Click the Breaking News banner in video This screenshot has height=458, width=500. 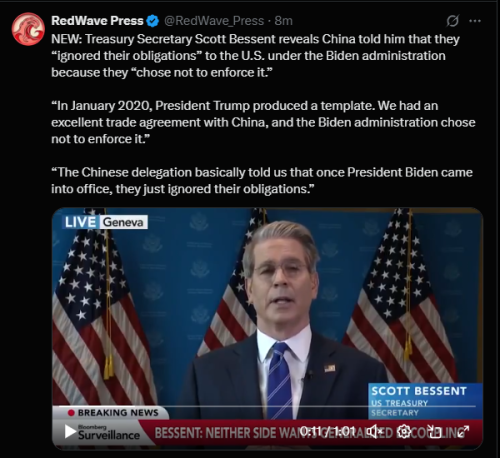pos(113,413)
